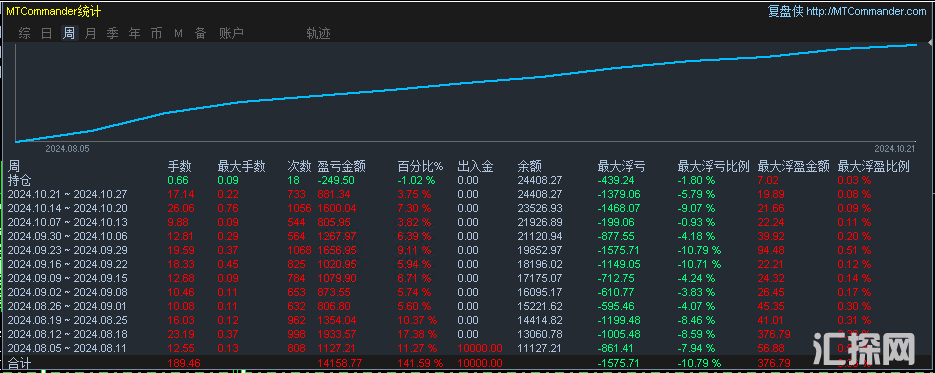Click the total lots value 189.46
The image size is (935, 373).
pyautogui.click(x=183, y=363)
